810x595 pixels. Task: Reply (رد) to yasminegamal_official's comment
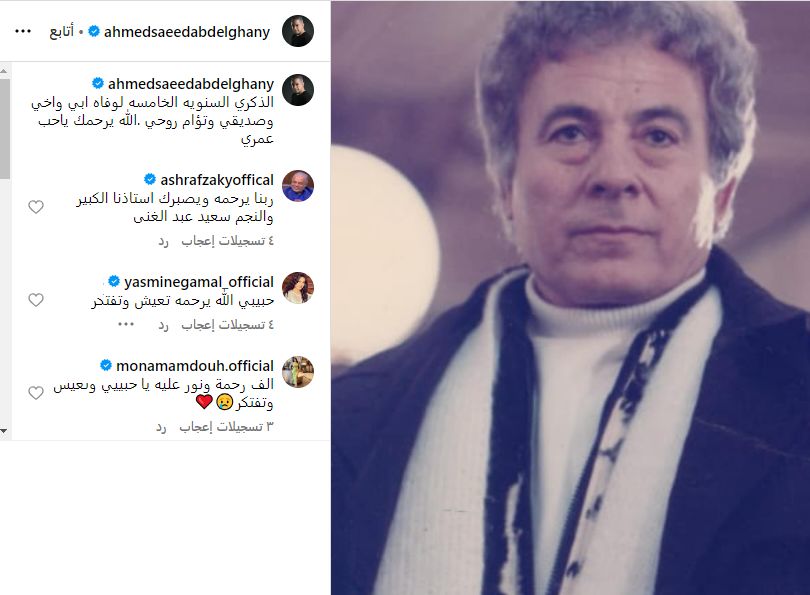163,325
